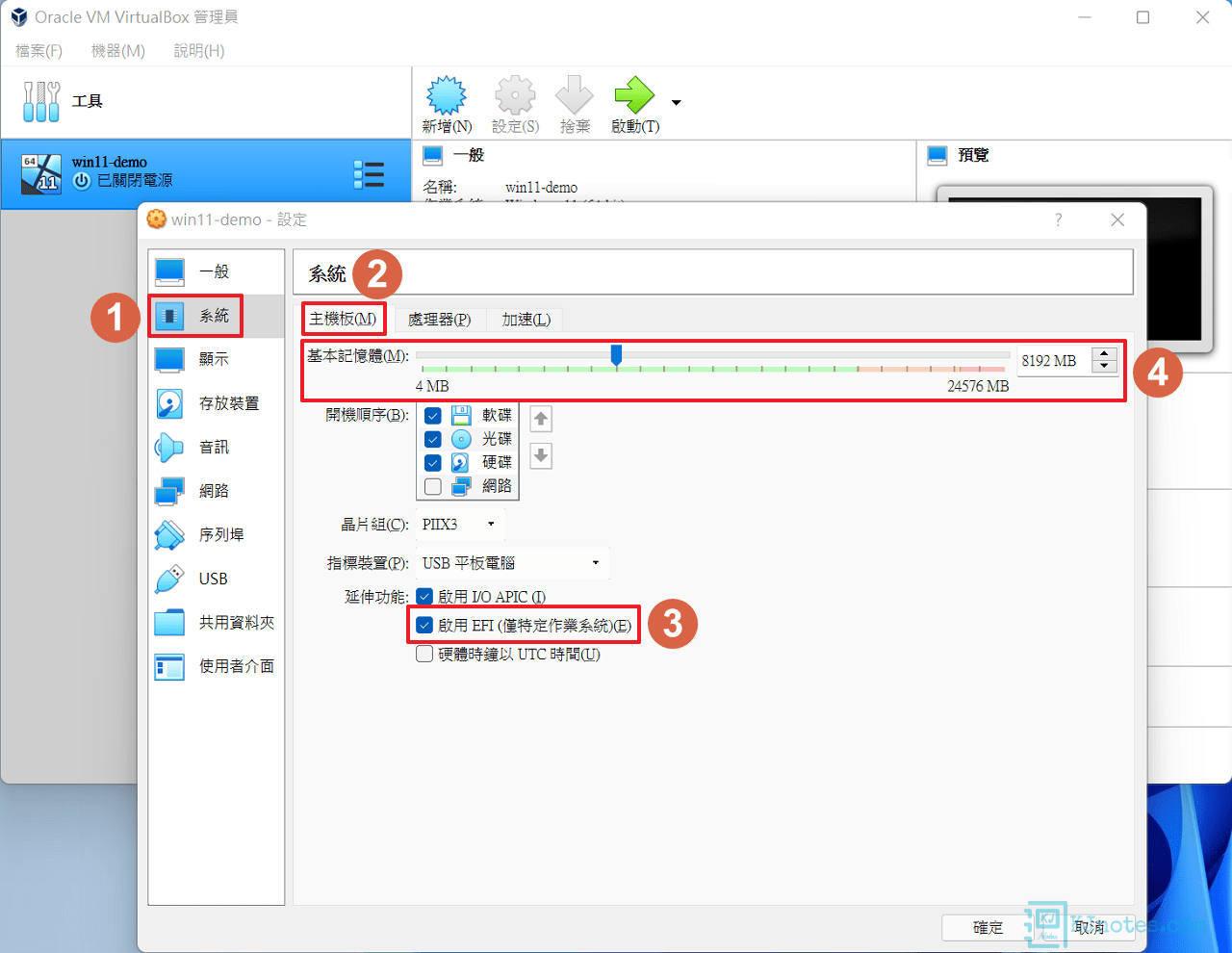Click the 24576 MB maximum label

(x=978, y=386)
